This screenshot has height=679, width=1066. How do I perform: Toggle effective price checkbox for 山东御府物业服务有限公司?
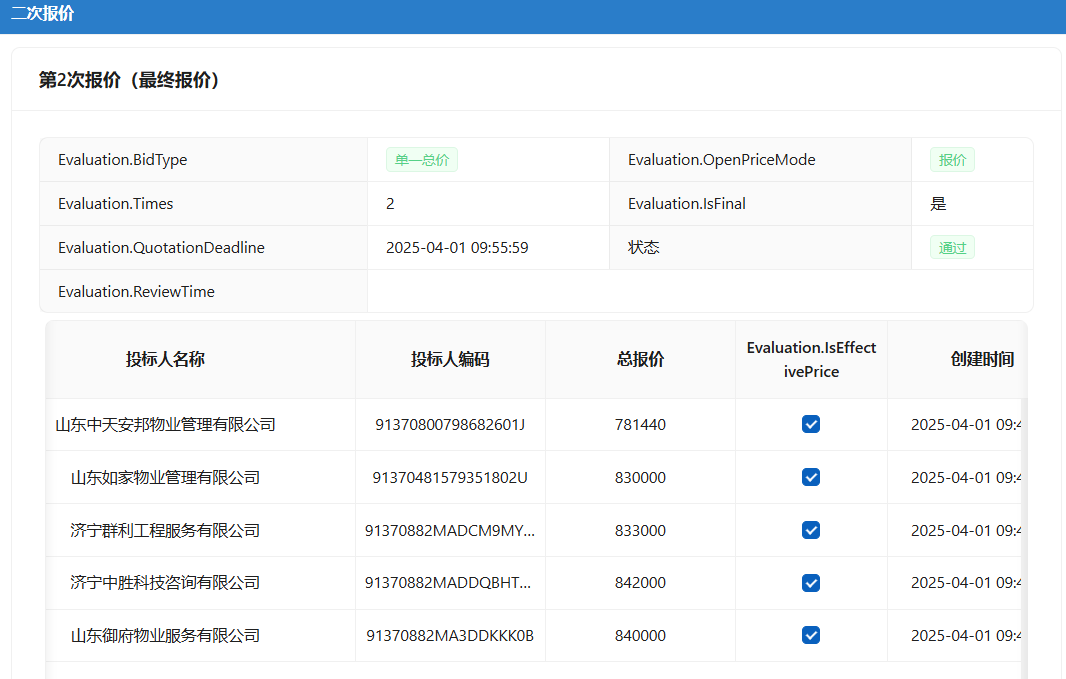click(x=810, y=636)
